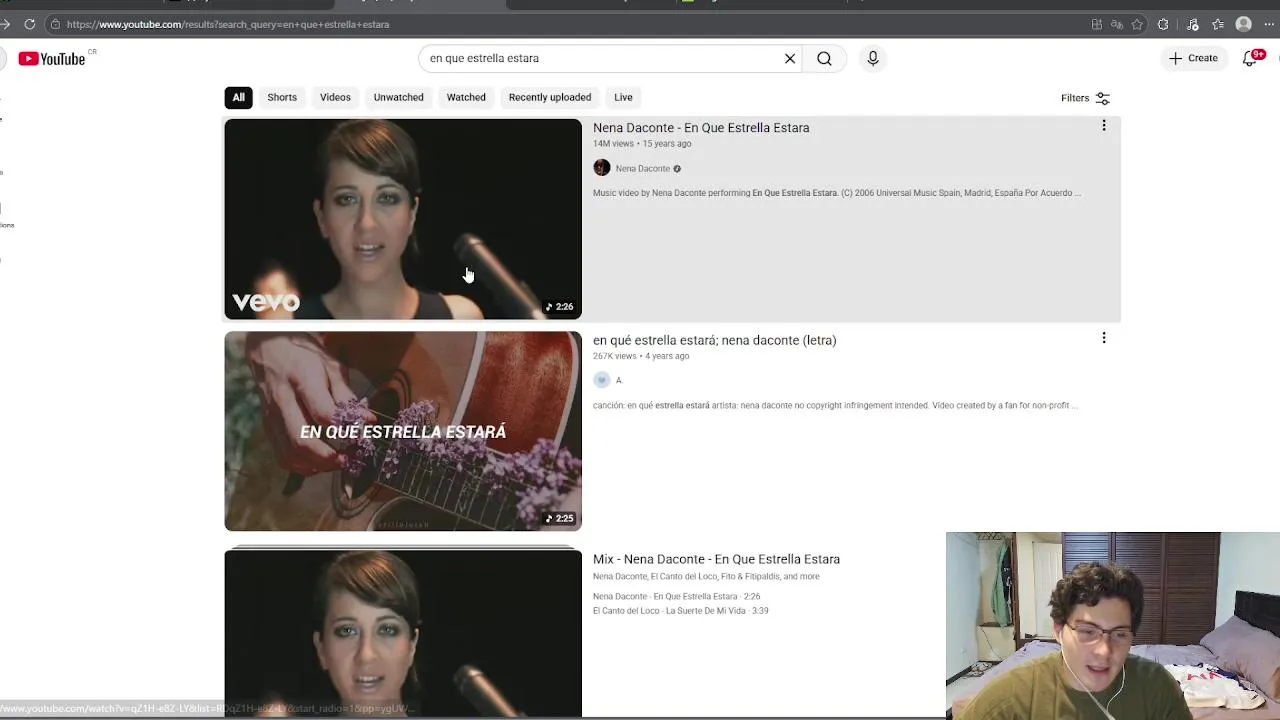1280x720 pixels.
Task: Click the Create button
Action: point(1193,58)
